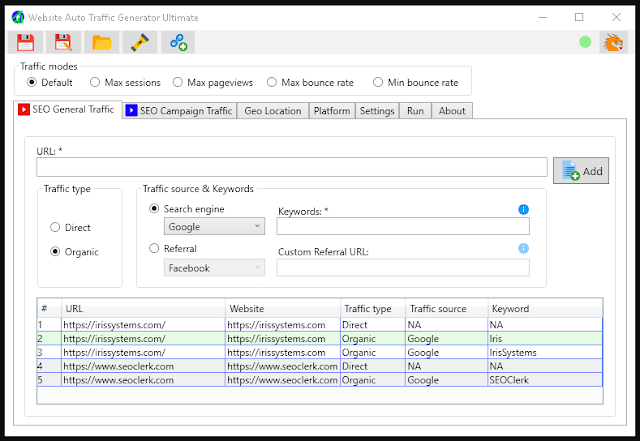
Task: Open the Settings tab
Action: tap(377, 111)
